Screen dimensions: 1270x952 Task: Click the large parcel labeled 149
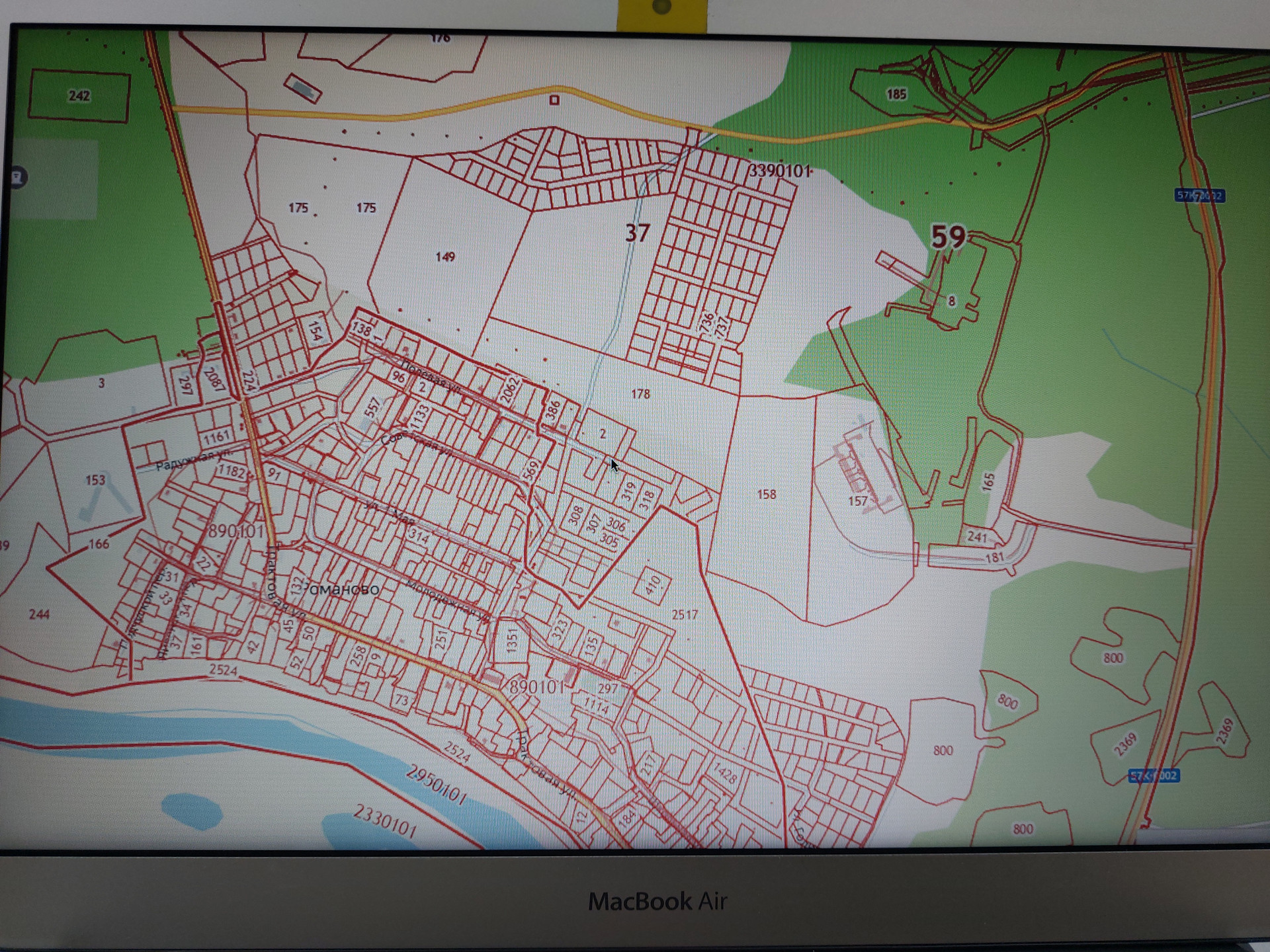[444, 257]
